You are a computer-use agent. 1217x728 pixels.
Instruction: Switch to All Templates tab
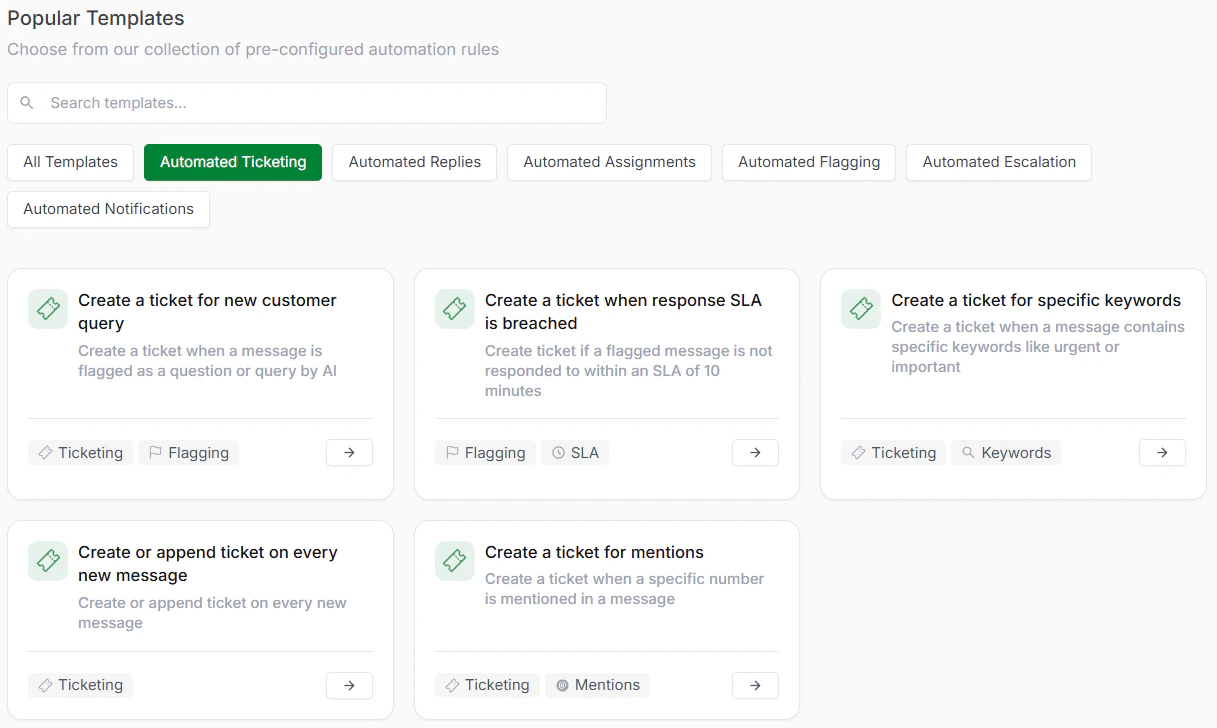70,162
